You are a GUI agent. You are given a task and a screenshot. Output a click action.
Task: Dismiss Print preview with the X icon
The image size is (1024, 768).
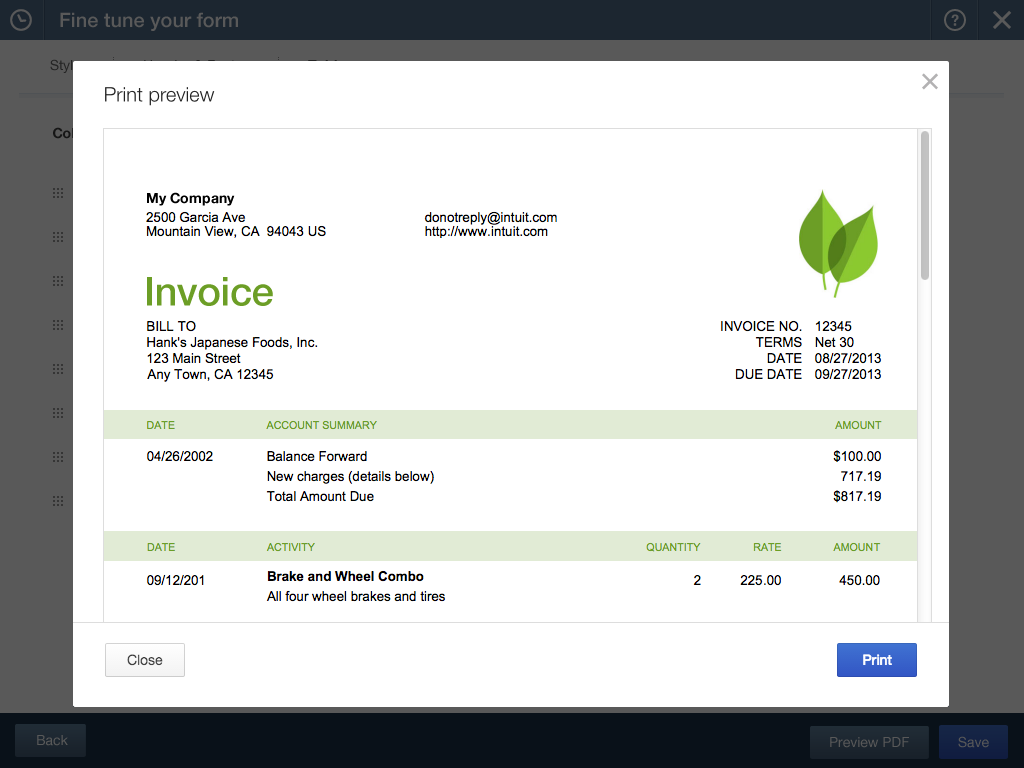pyautogui.click(x=930, y=82)
